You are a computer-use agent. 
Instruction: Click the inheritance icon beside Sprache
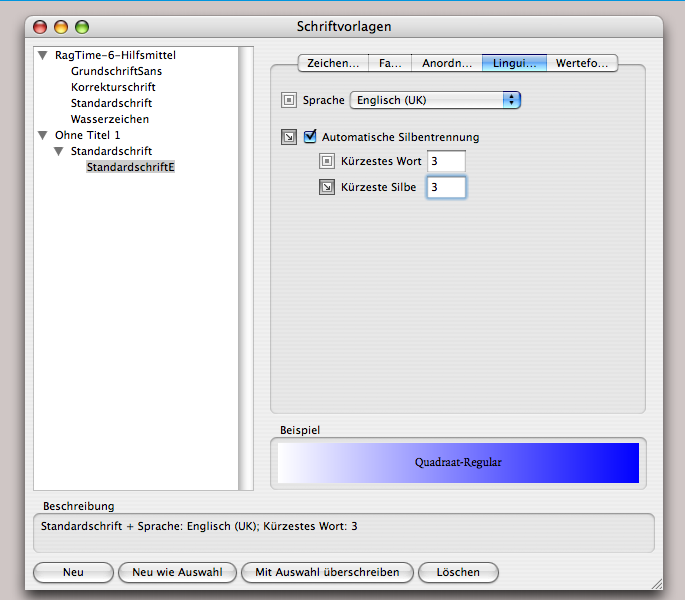pos(289,100)
